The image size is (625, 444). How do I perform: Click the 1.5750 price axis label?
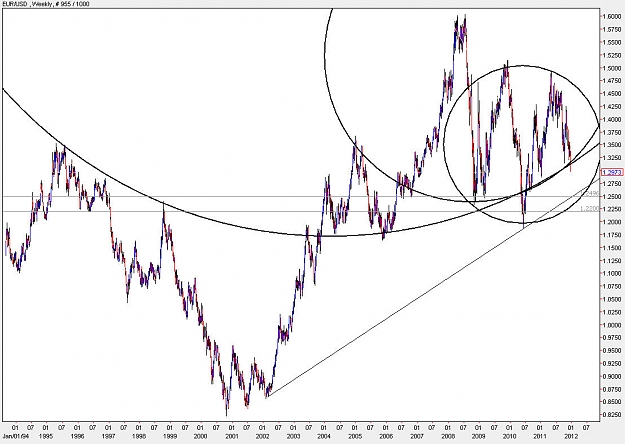tap(612, 29)
